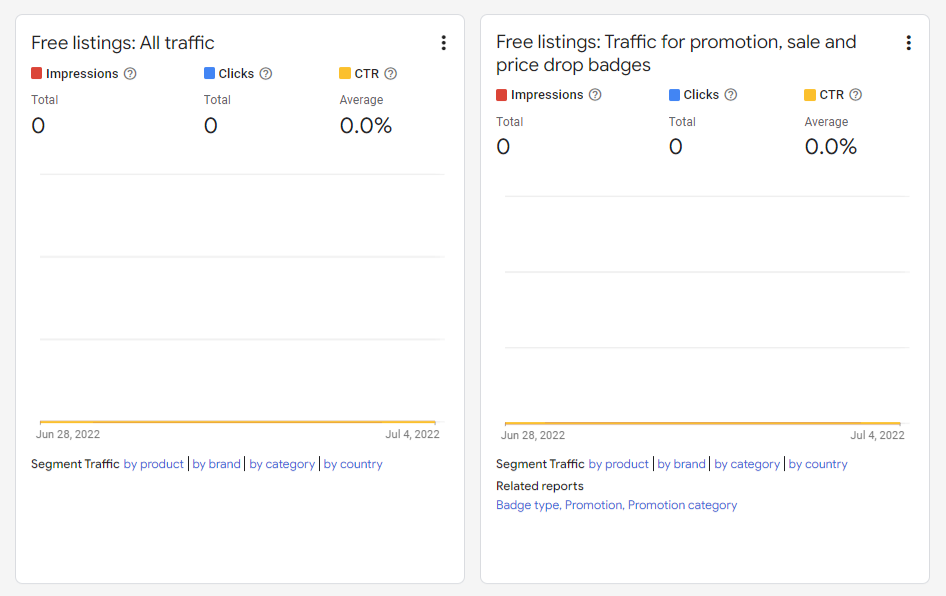Click Clicks help icon in promotion badges card
The height and width of the screenshot is (596, 946).
click(731, 95)
